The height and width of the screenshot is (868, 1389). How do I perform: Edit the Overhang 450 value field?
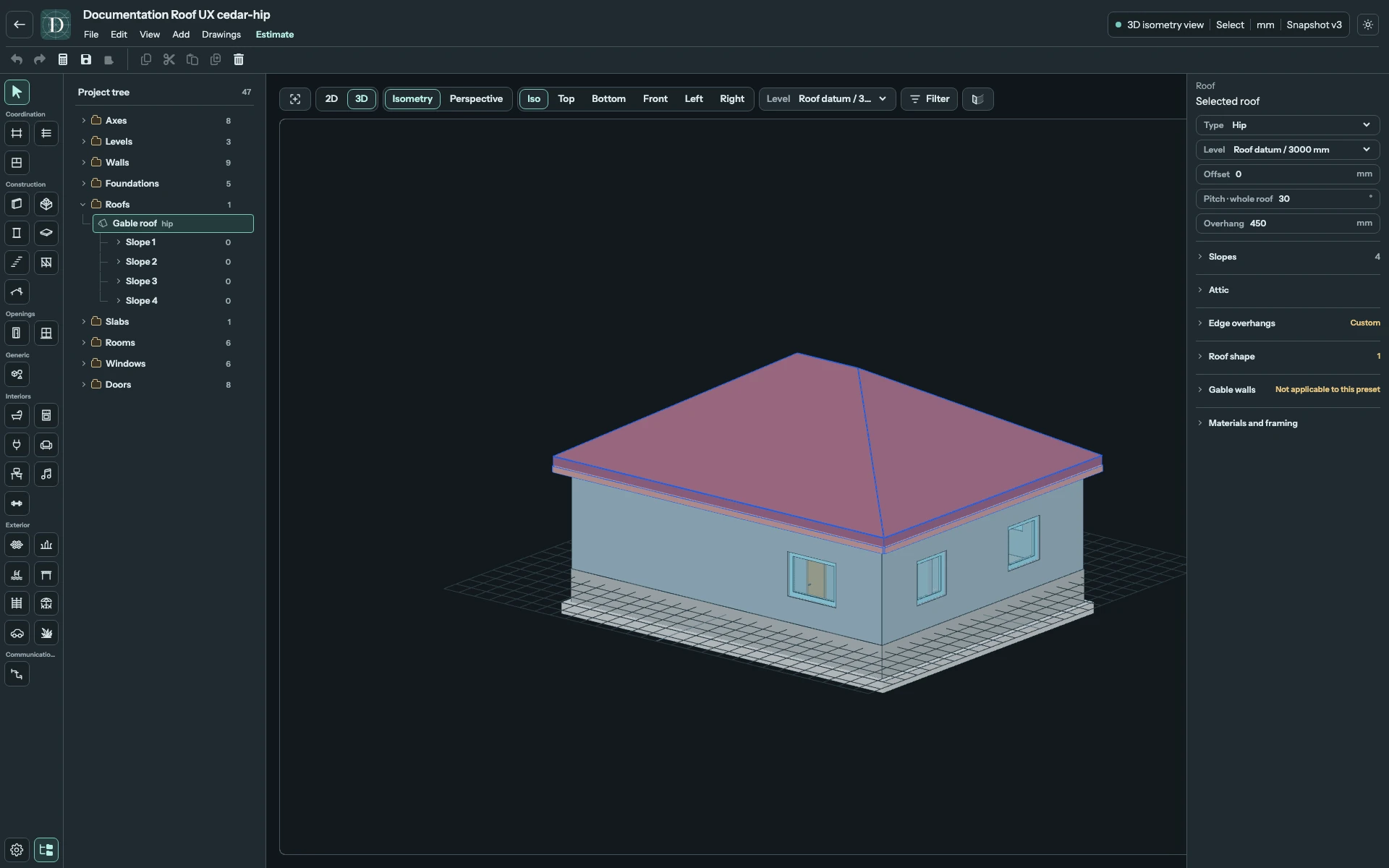coord(1288,224)
